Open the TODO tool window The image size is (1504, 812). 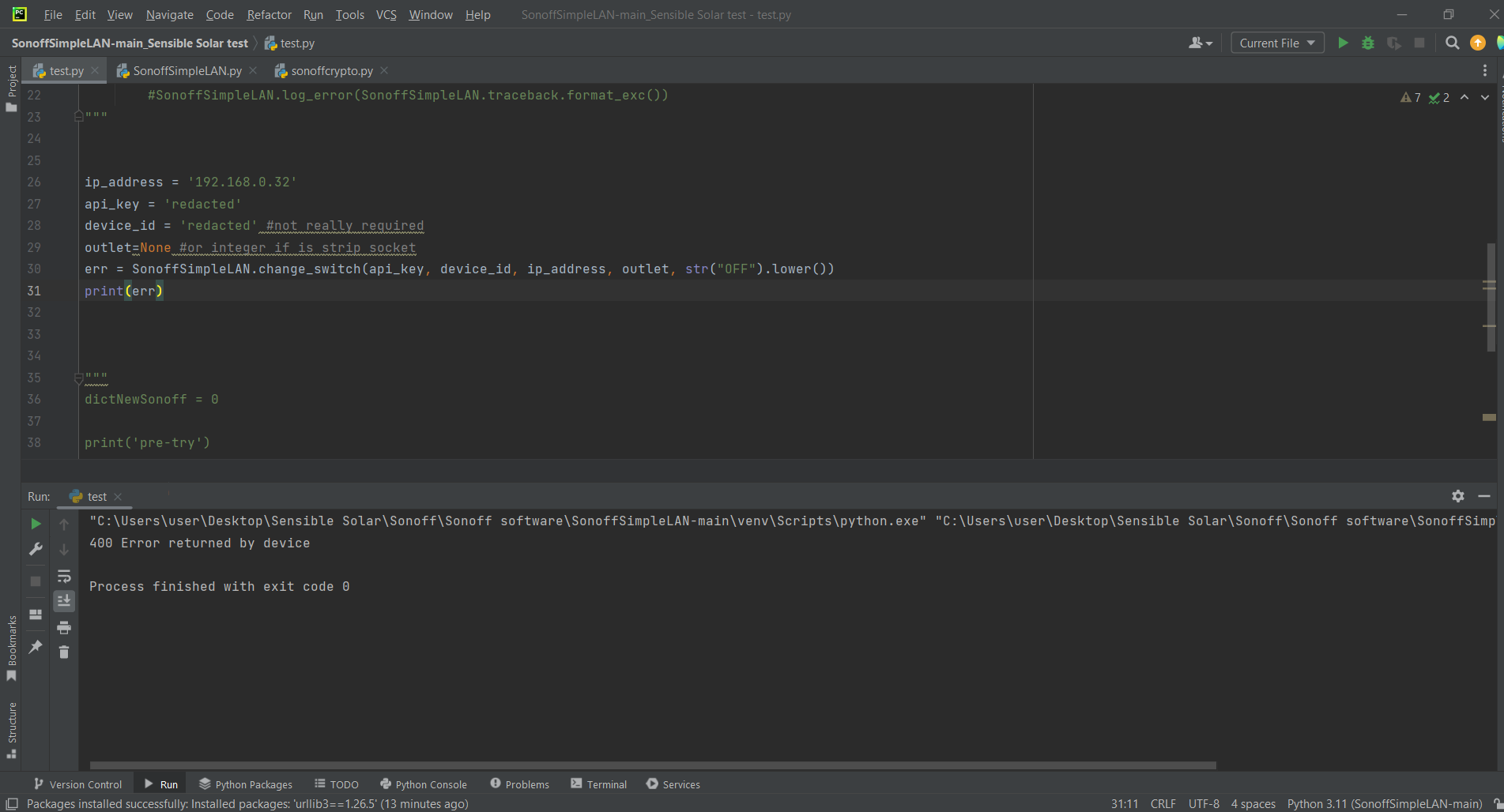pos(336,784)
